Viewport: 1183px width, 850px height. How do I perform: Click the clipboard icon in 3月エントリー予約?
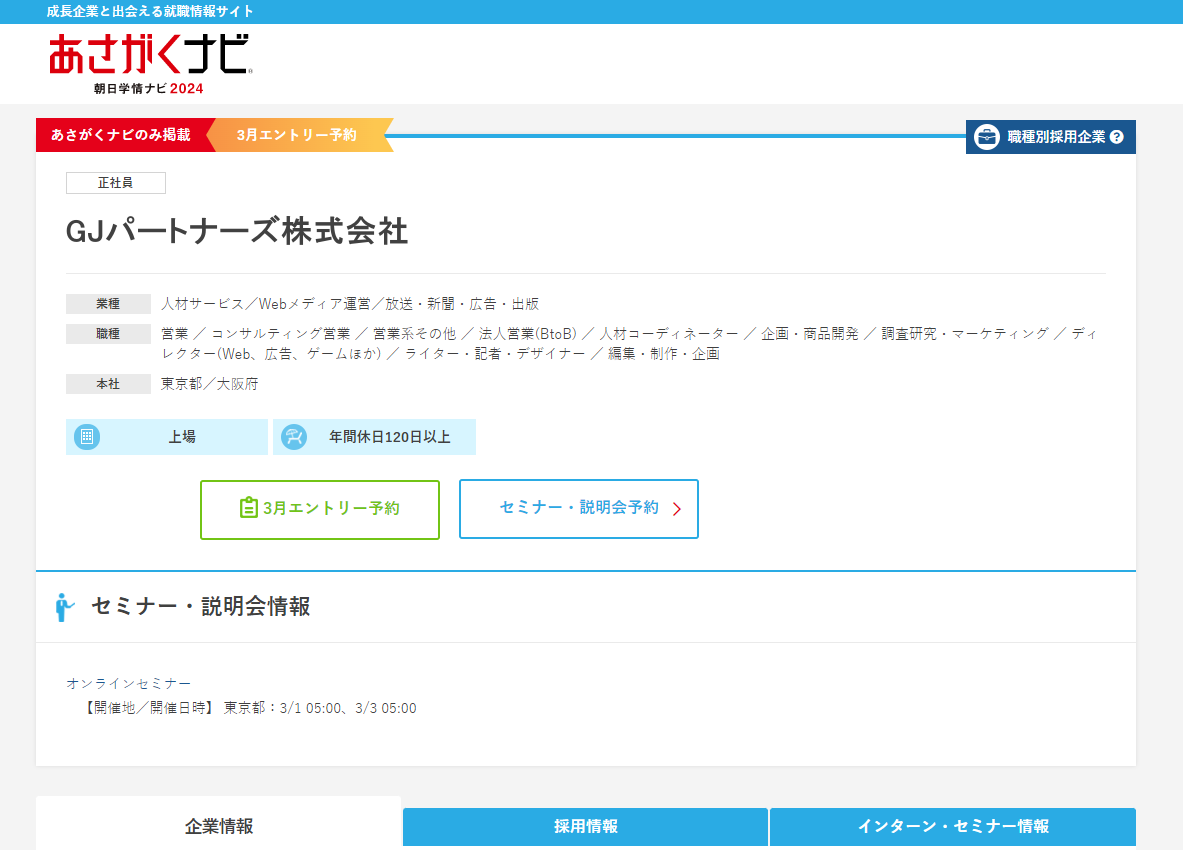click(x=248, y=508)
